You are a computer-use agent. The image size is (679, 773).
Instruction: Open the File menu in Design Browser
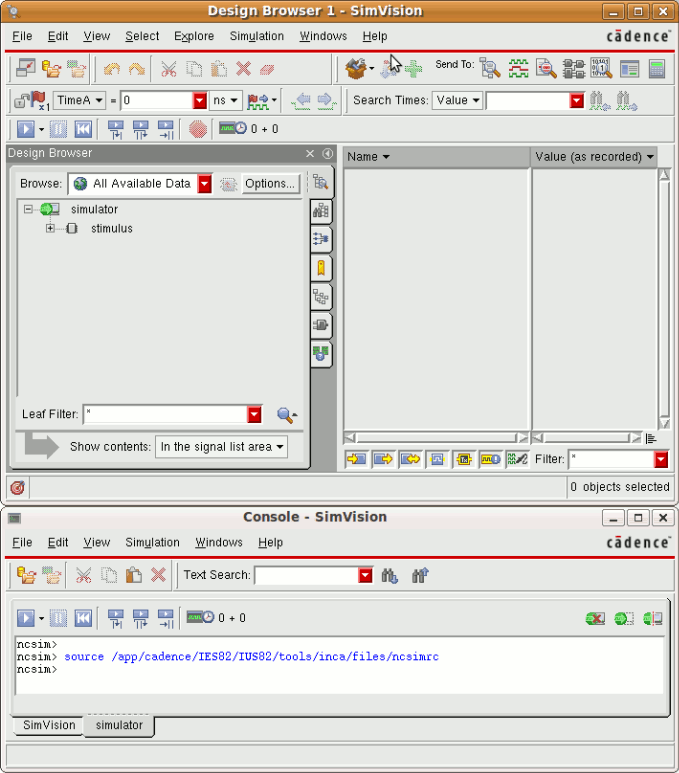(x=22, y=36)
